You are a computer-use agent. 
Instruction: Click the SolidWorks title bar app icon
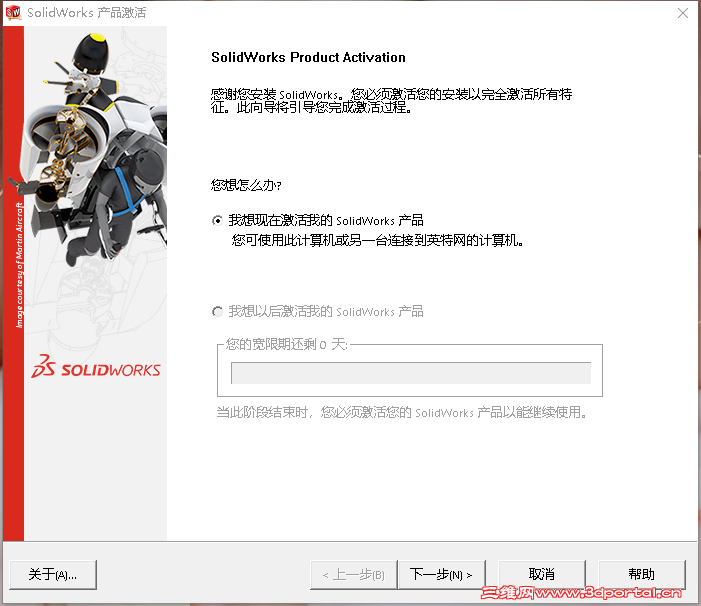click(x=13, y=12)
